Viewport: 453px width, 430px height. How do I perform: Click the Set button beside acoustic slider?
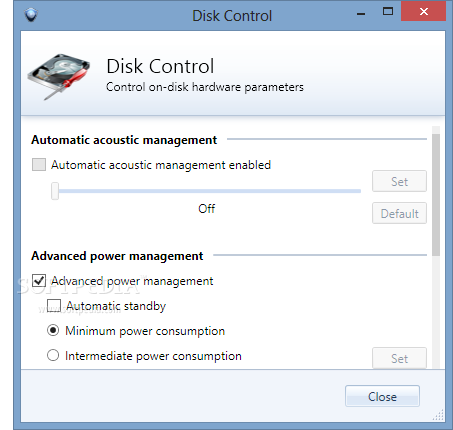click(x=399, y=181)
